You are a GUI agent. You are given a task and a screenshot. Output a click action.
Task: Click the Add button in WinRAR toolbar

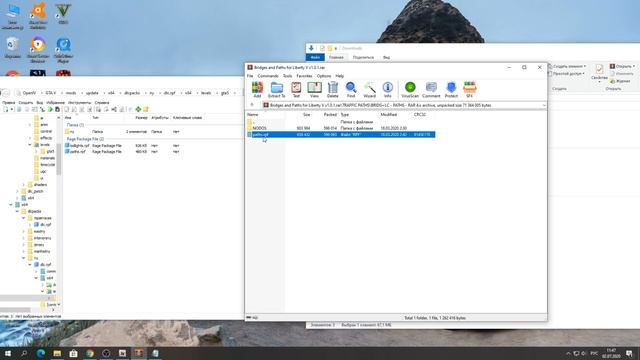click(257, 89)
